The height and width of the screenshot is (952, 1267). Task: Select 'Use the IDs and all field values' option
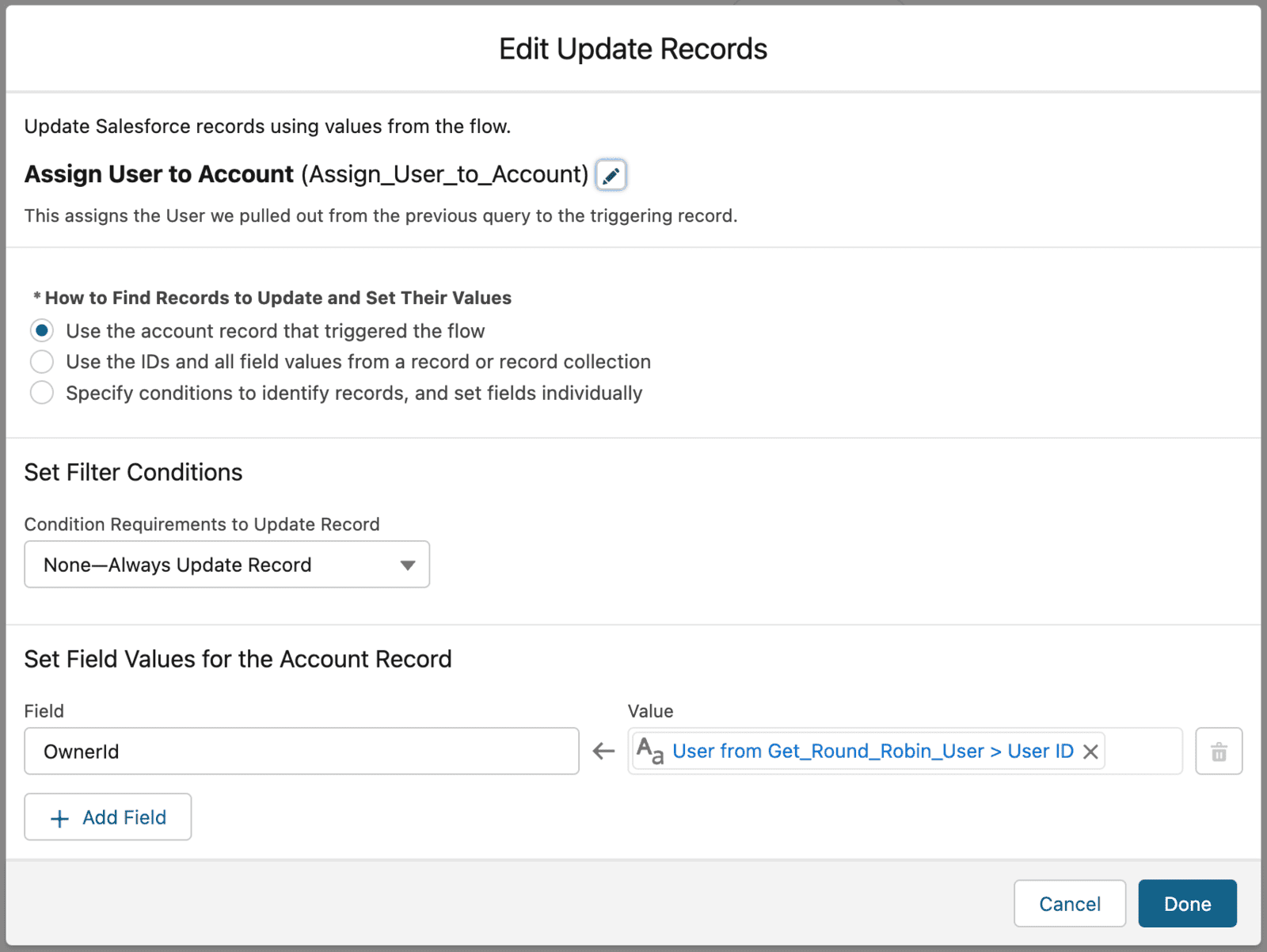pos(42,362)
